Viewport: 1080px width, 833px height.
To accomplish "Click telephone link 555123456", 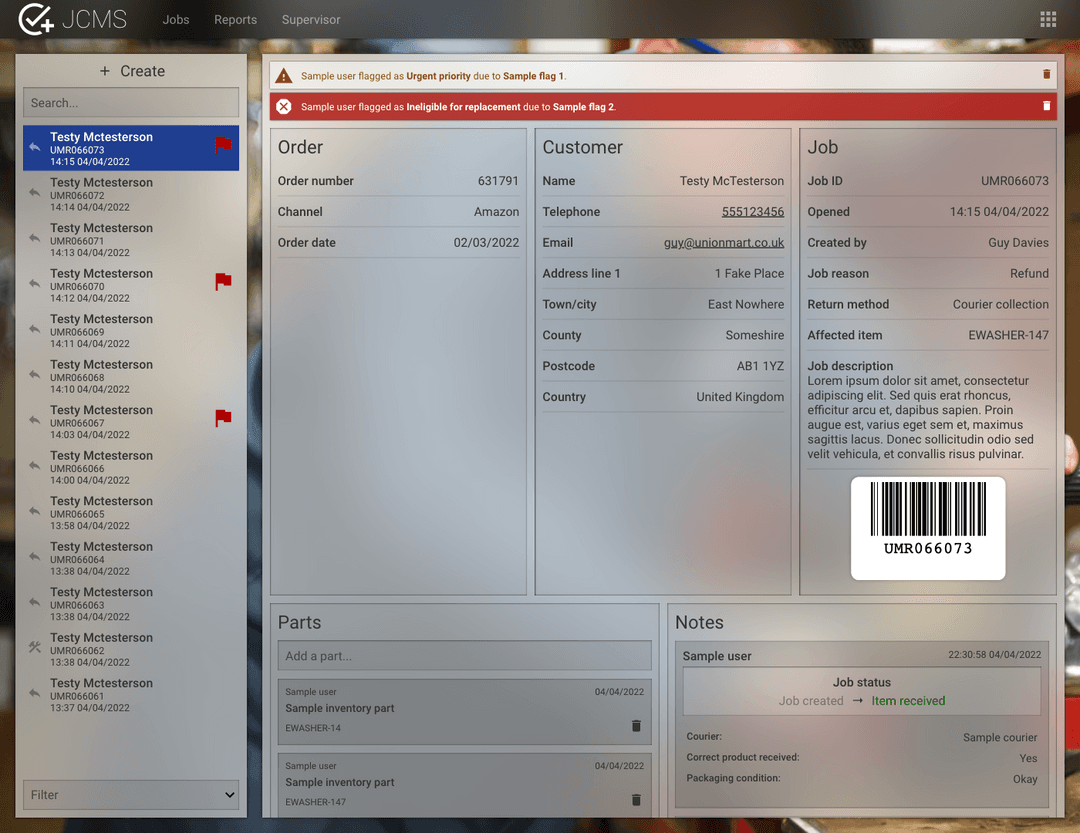I will pyautogui.click(x=752, y=212).
